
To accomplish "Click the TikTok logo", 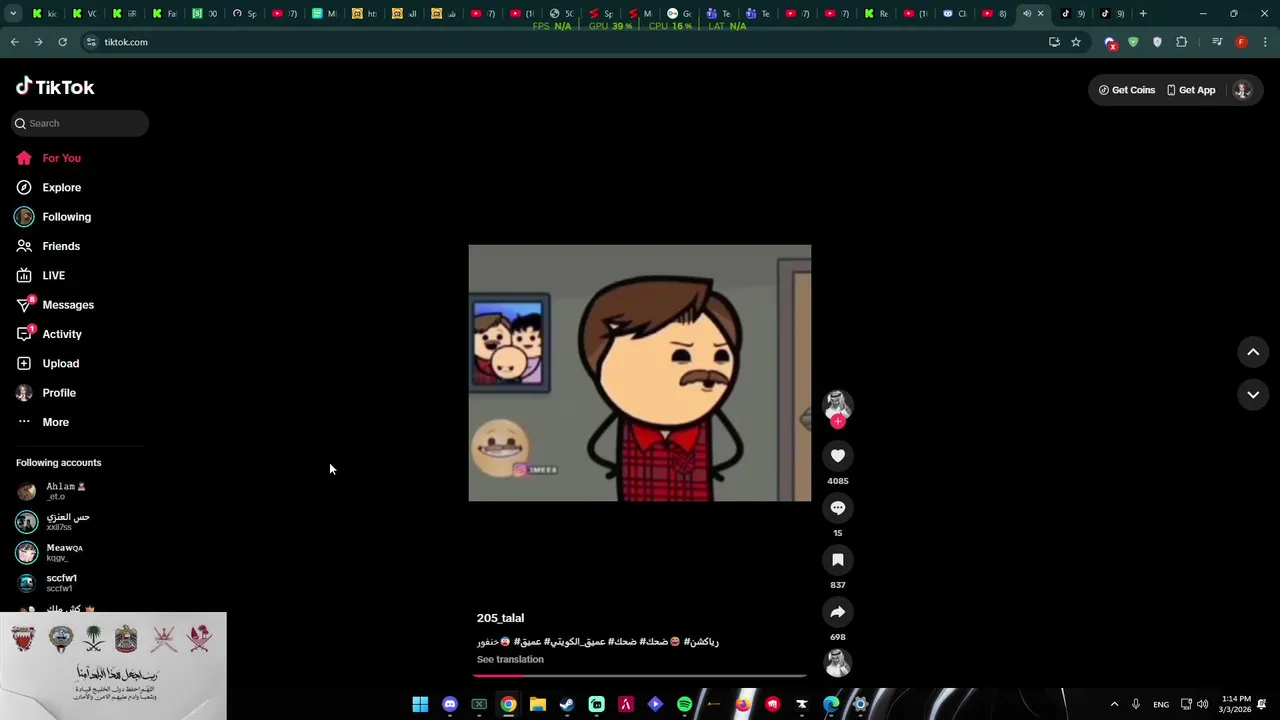I will 55,87.
